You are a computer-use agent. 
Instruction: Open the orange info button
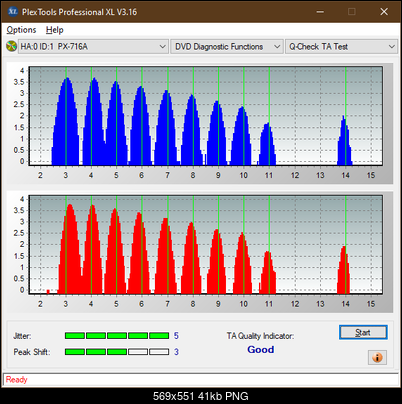pyautogui.click(x=377, y=357)
